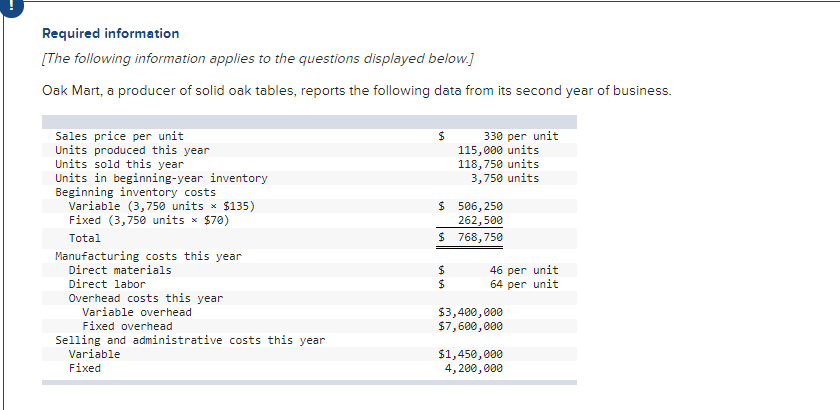Click the '46 per unit' value
The image size is (840, 410).
coord(524,270)
